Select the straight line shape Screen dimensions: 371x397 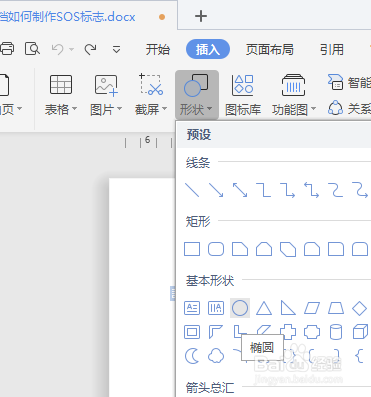click(192, 190)
